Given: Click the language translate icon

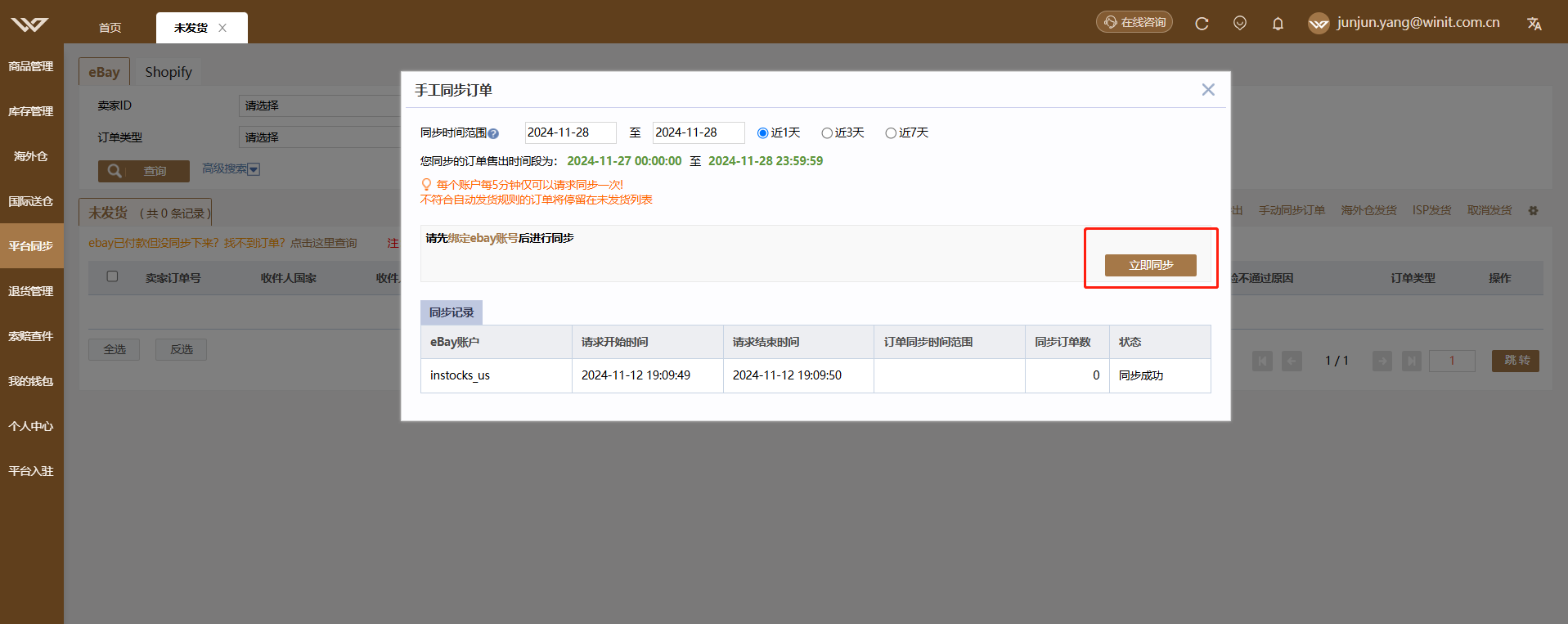Looking at the screenshot, I should pyautogui.click(x=1534, y=24).
